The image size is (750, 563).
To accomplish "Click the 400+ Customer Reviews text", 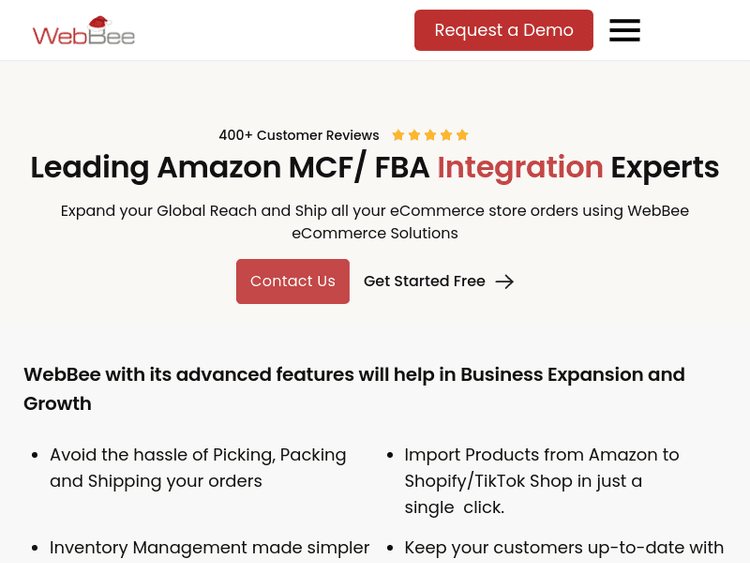I will (299, 135).
